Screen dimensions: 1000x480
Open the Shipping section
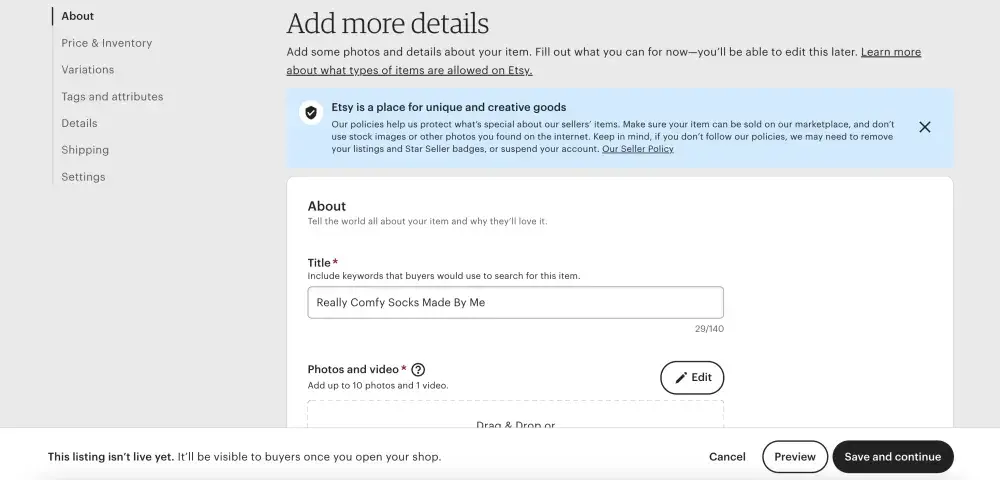click(85, 150)
